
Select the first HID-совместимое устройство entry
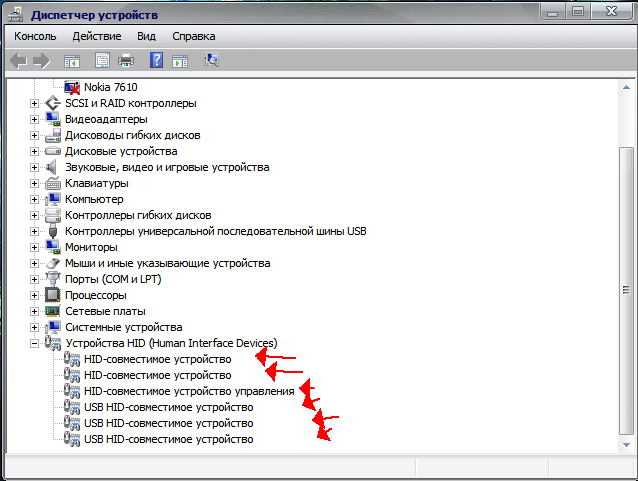157,359
